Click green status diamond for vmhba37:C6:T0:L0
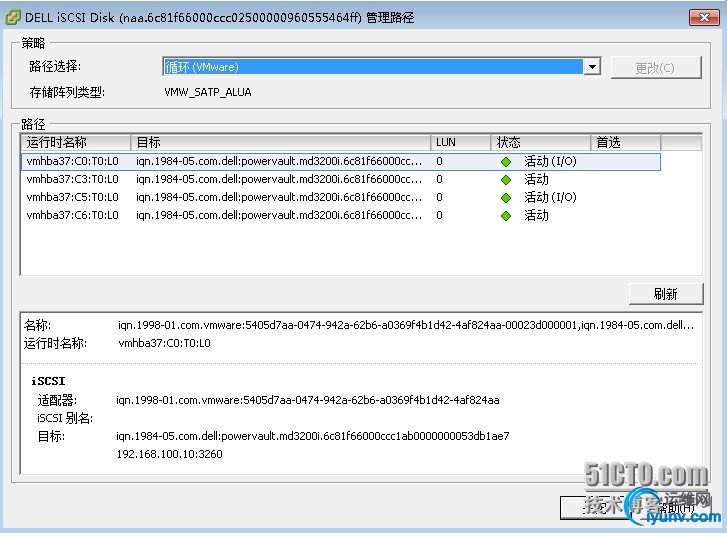Image resolution: width=727 pixels, height=533 pixels. tap(506, 216)
